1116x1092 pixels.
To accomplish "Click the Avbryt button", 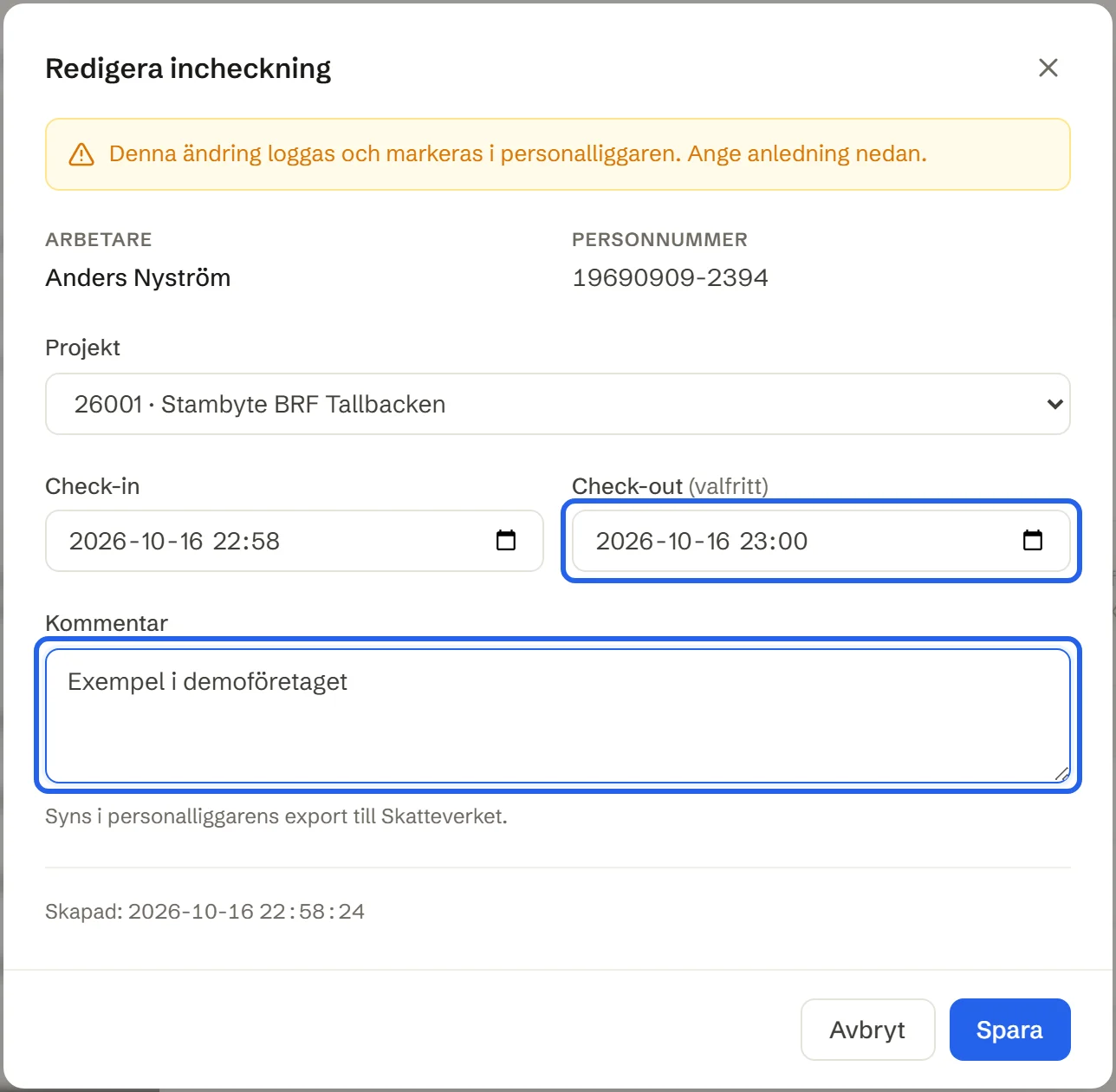I will pyautogui.click(x=868, y=1030).
